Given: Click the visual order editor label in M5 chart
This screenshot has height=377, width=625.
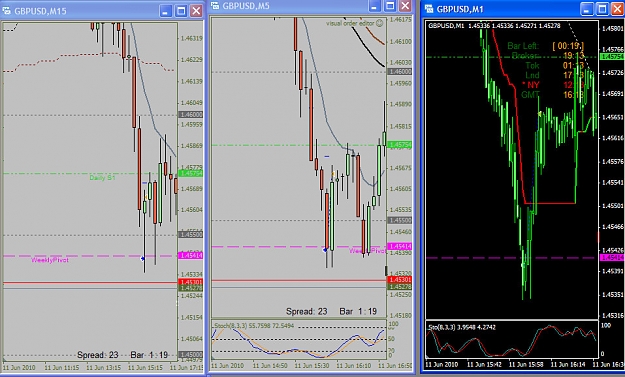Looking at the screenshot, I should (350, 24).
